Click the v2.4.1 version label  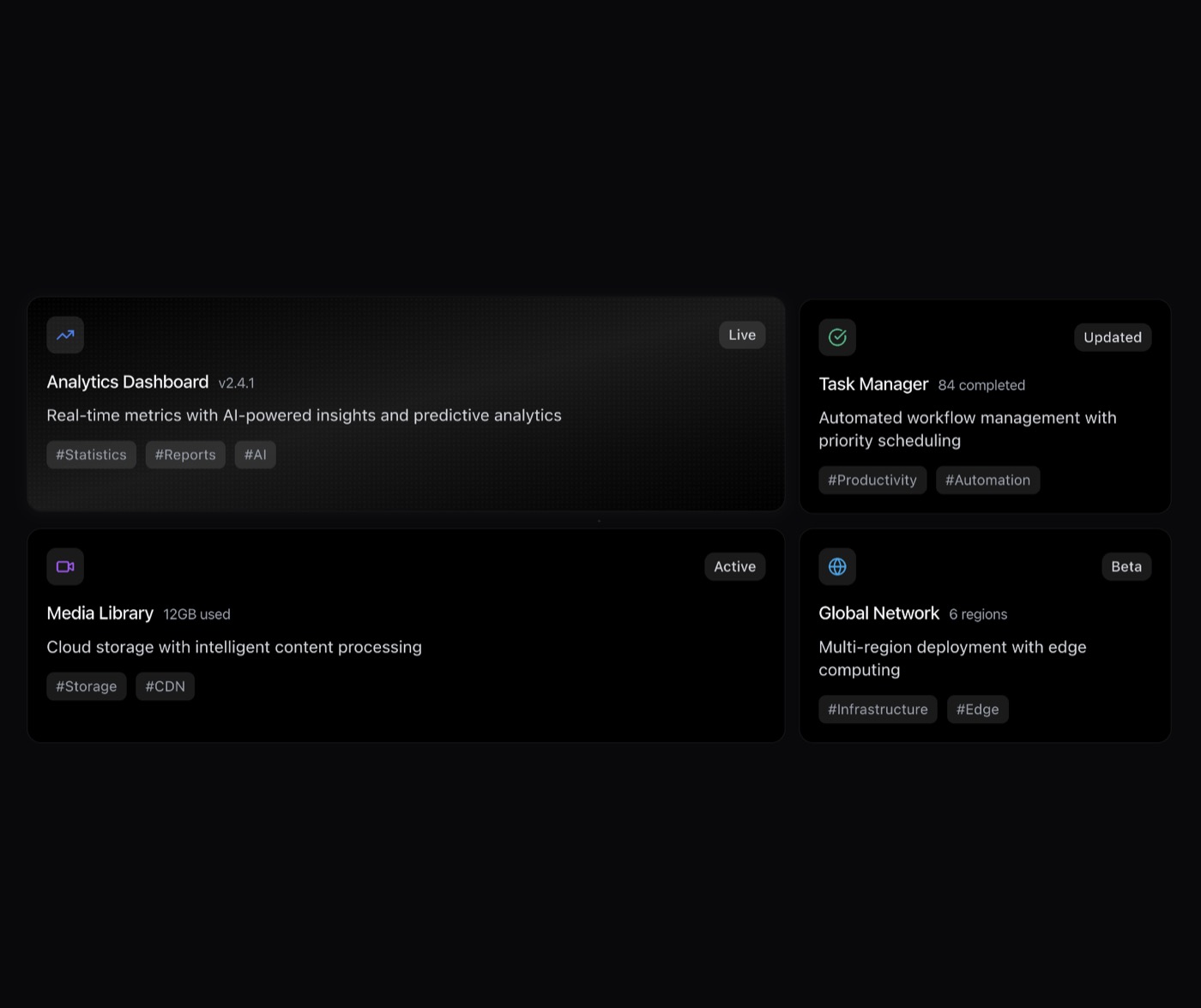pos(237,383)
